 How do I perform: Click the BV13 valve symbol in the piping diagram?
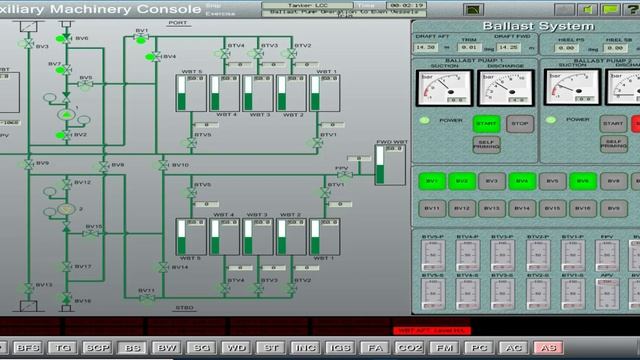[x=28, y=287]
